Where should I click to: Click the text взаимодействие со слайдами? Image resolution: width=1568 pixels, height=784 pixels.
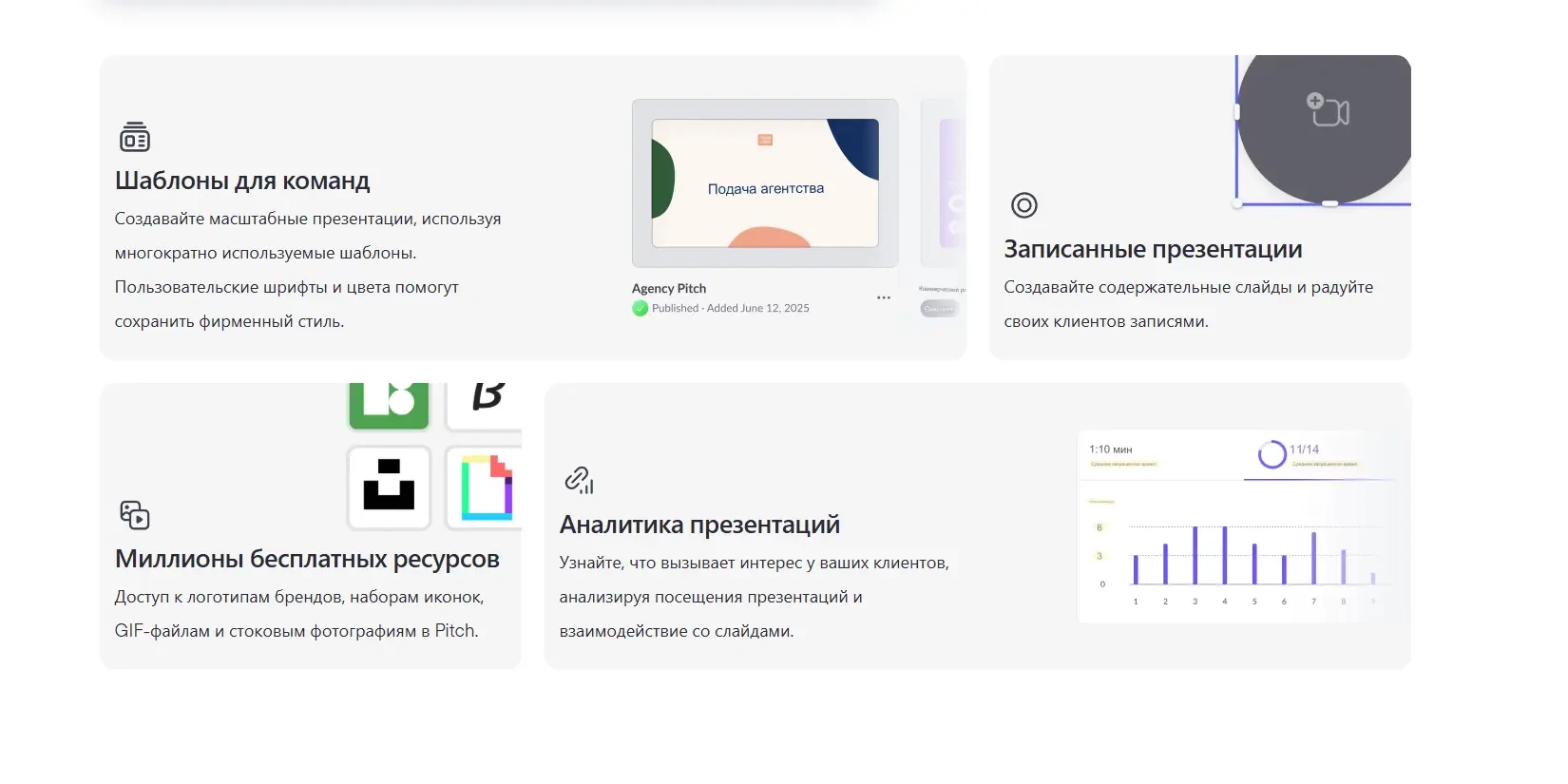click(x=677, y=631)
